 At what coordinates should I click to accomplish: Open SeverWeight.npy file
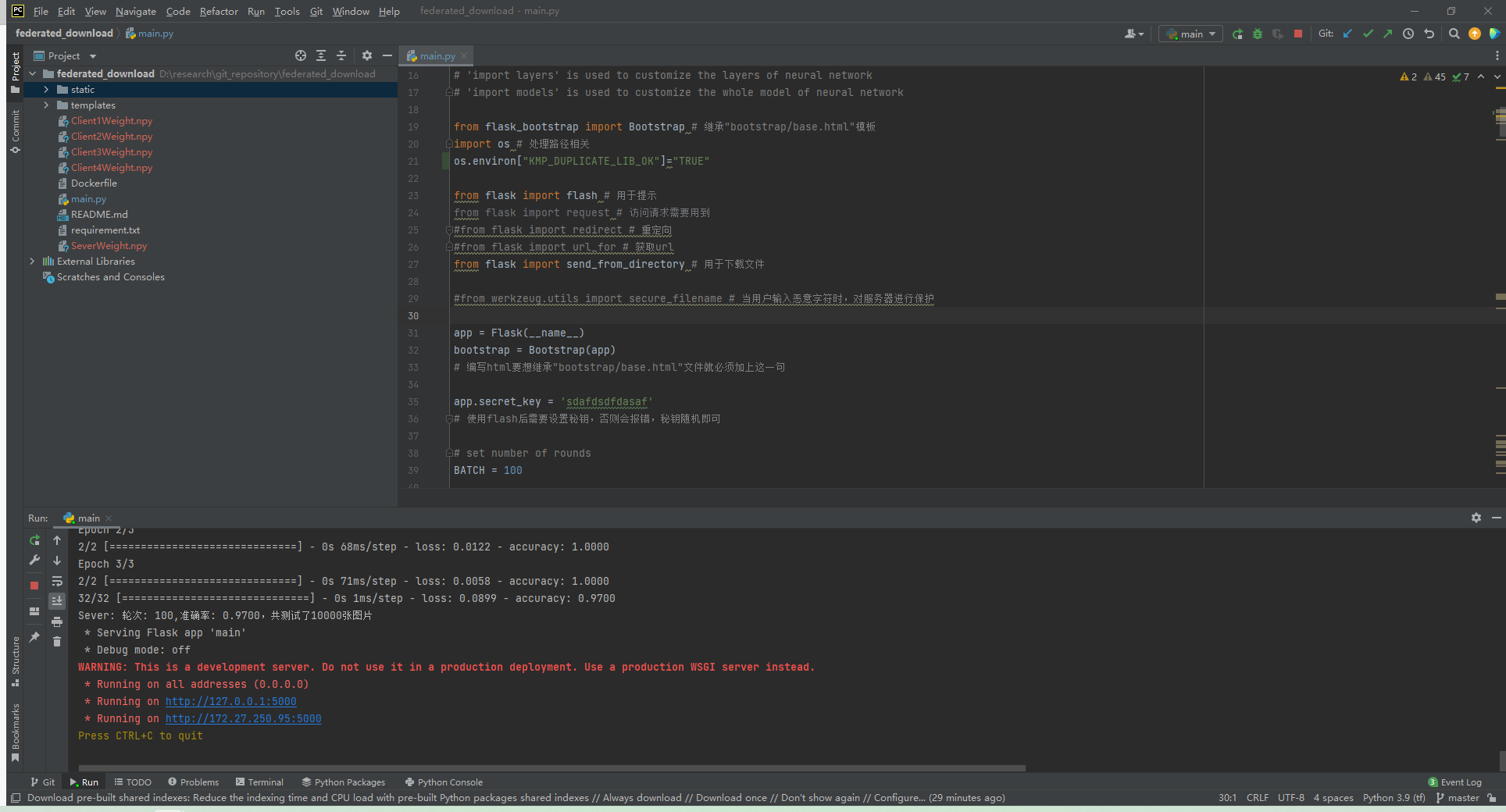pyautogui.click(x=109, y=246)
